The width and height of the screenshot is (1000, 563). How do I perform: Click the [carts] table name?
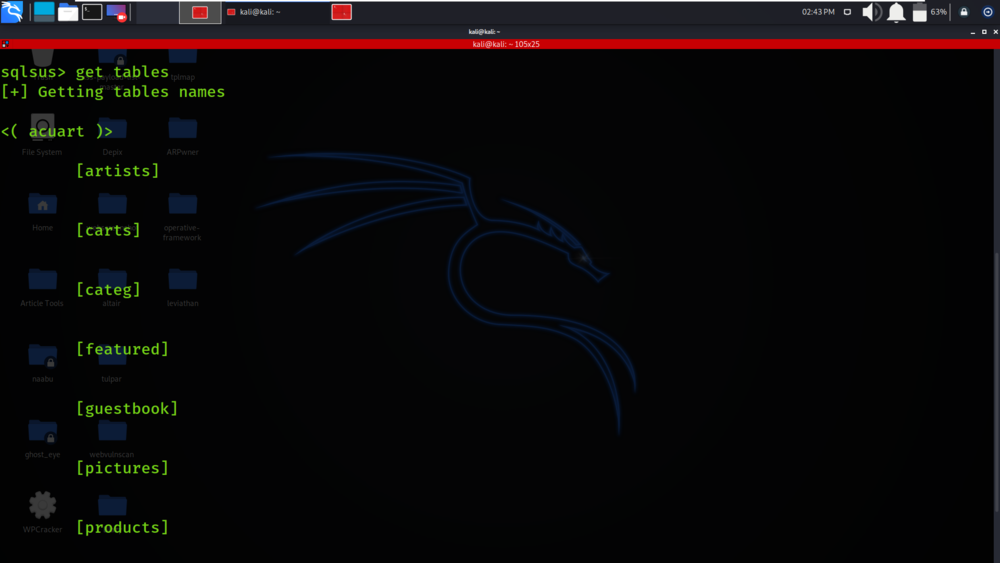pyautogui.click(x=108, y=230)
